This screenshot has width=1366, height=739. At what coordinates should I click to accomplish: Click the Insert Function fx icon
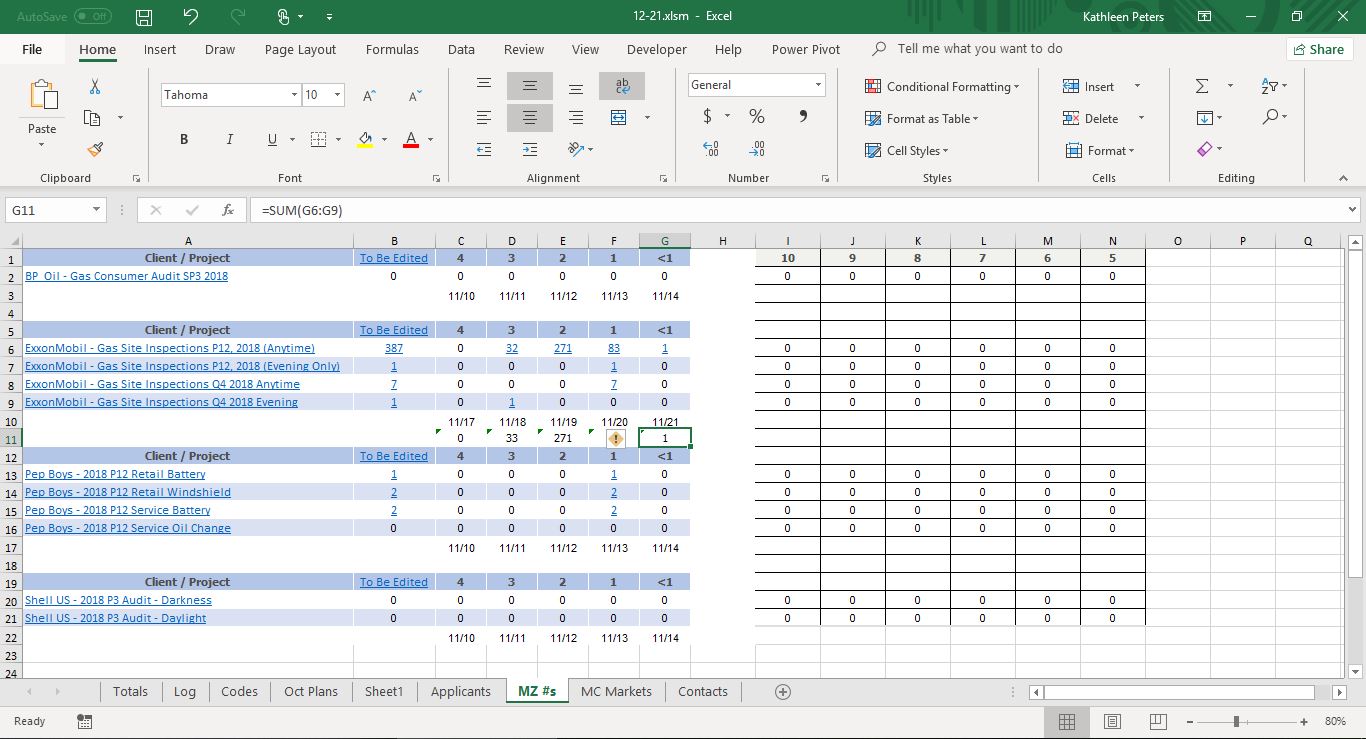click(x=228, y=210)
